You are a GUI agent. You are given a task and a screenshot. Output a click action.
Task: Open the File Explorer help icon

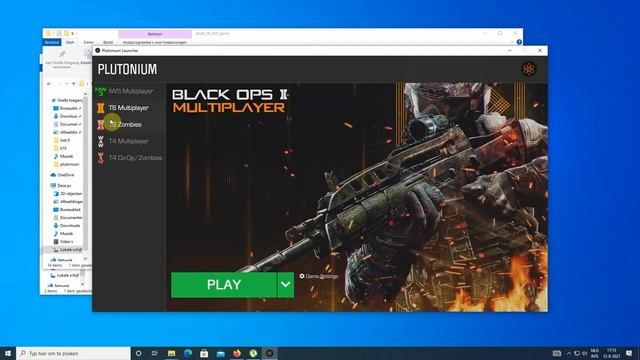tap(519, 42)
